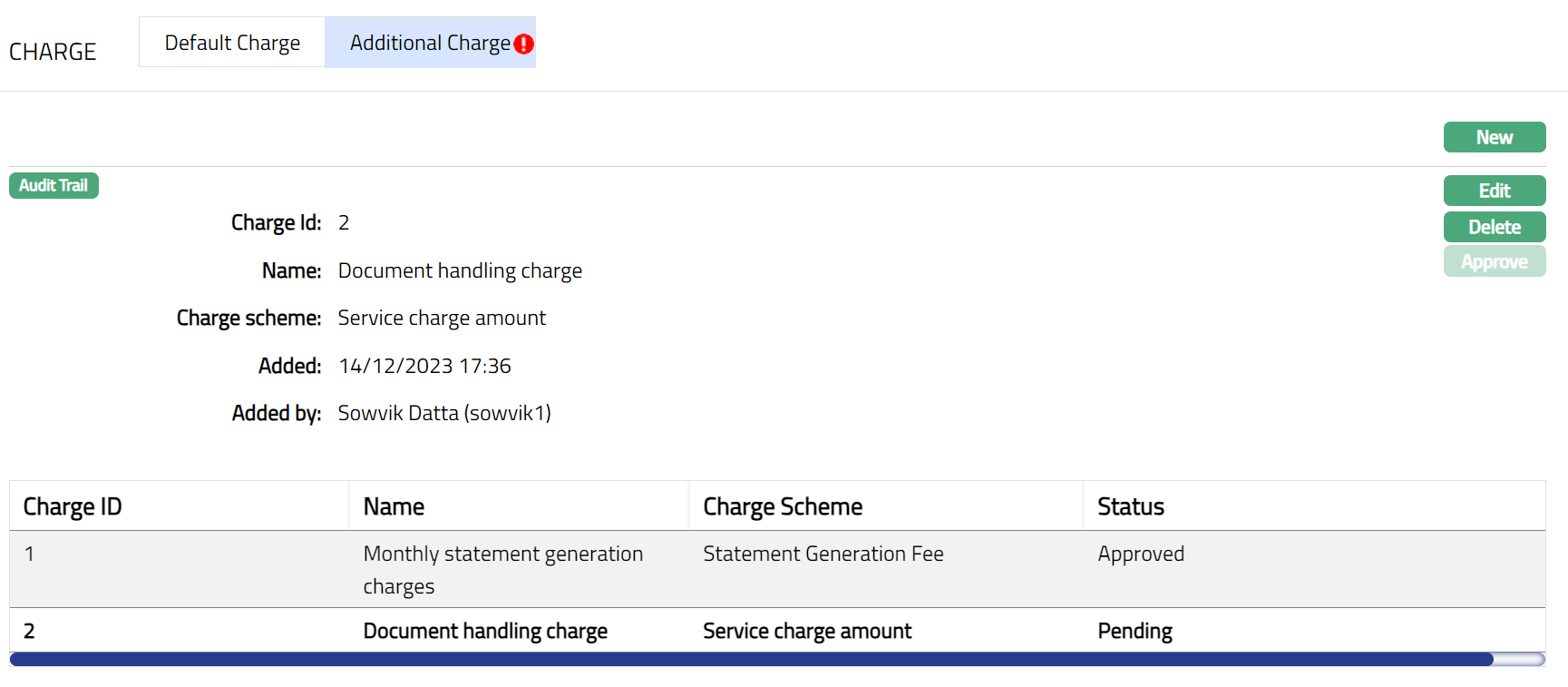The height and width of the screenshot is (687, 1568).
Task: Click the Service charge amount table cell
Action: click(807, 631)
